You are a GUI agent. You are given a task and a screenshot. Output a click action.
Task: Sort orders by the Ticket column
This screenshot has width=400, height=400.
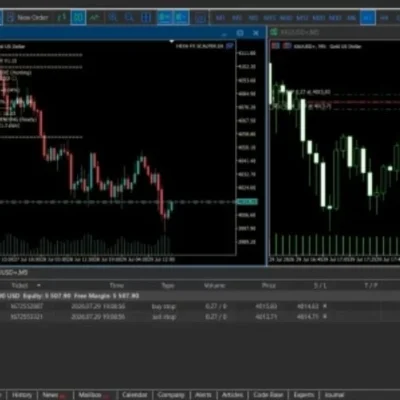tap(20, 285)
